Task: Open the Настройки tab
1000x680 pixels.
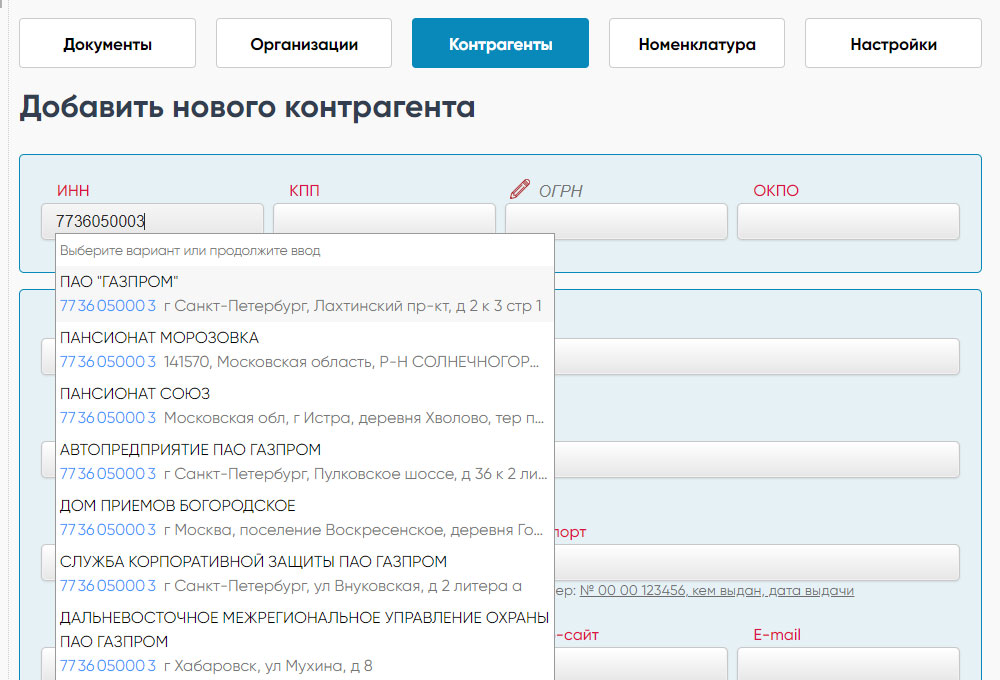Action: point(893,43)
